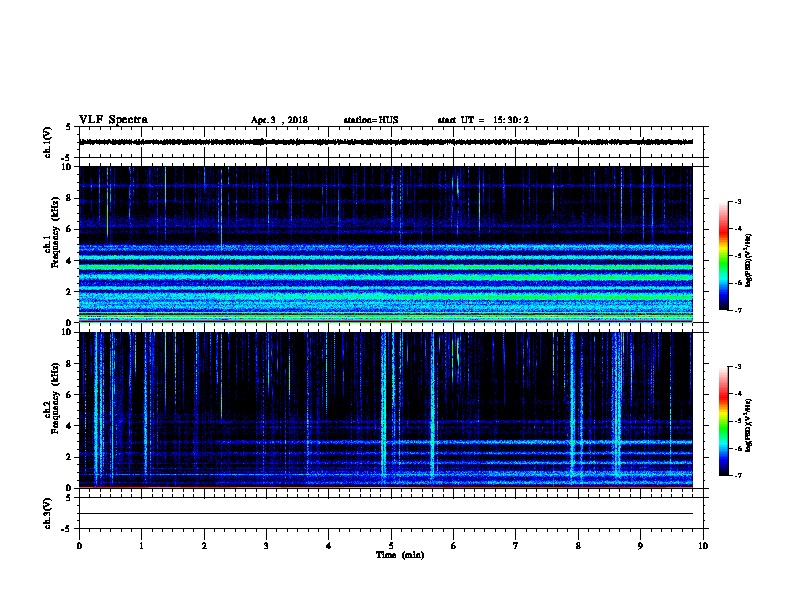Click the -7 label on ch.2 colorbar
Image resolution: width=792 pixels, height=612 pixels.
click(738, 476)
